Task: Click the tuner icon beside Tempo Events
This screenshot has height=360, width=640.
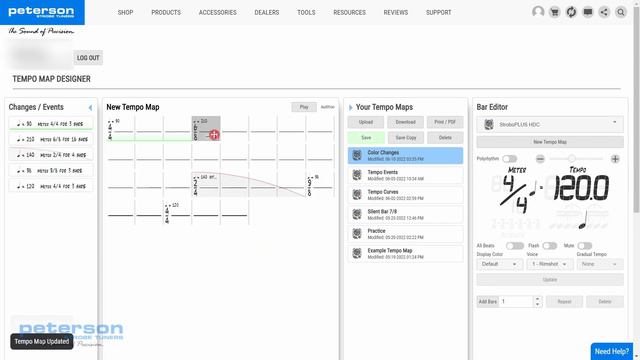Action: [x=357, y=175]
